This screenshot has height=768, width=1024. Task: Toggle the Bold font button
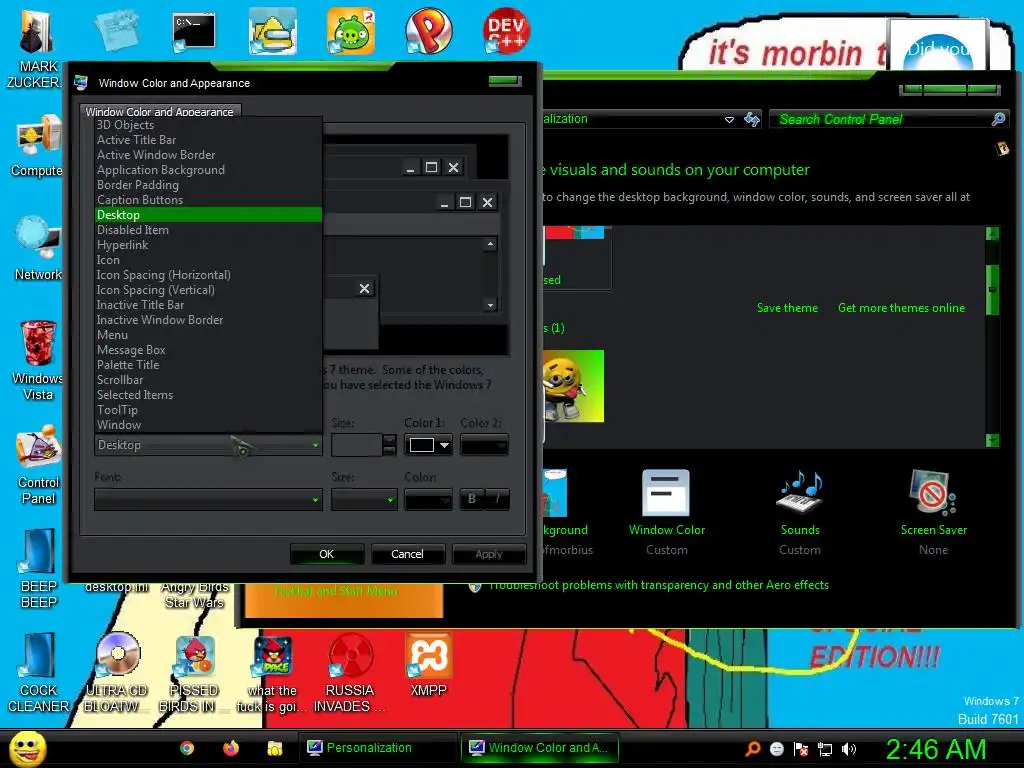472,499
